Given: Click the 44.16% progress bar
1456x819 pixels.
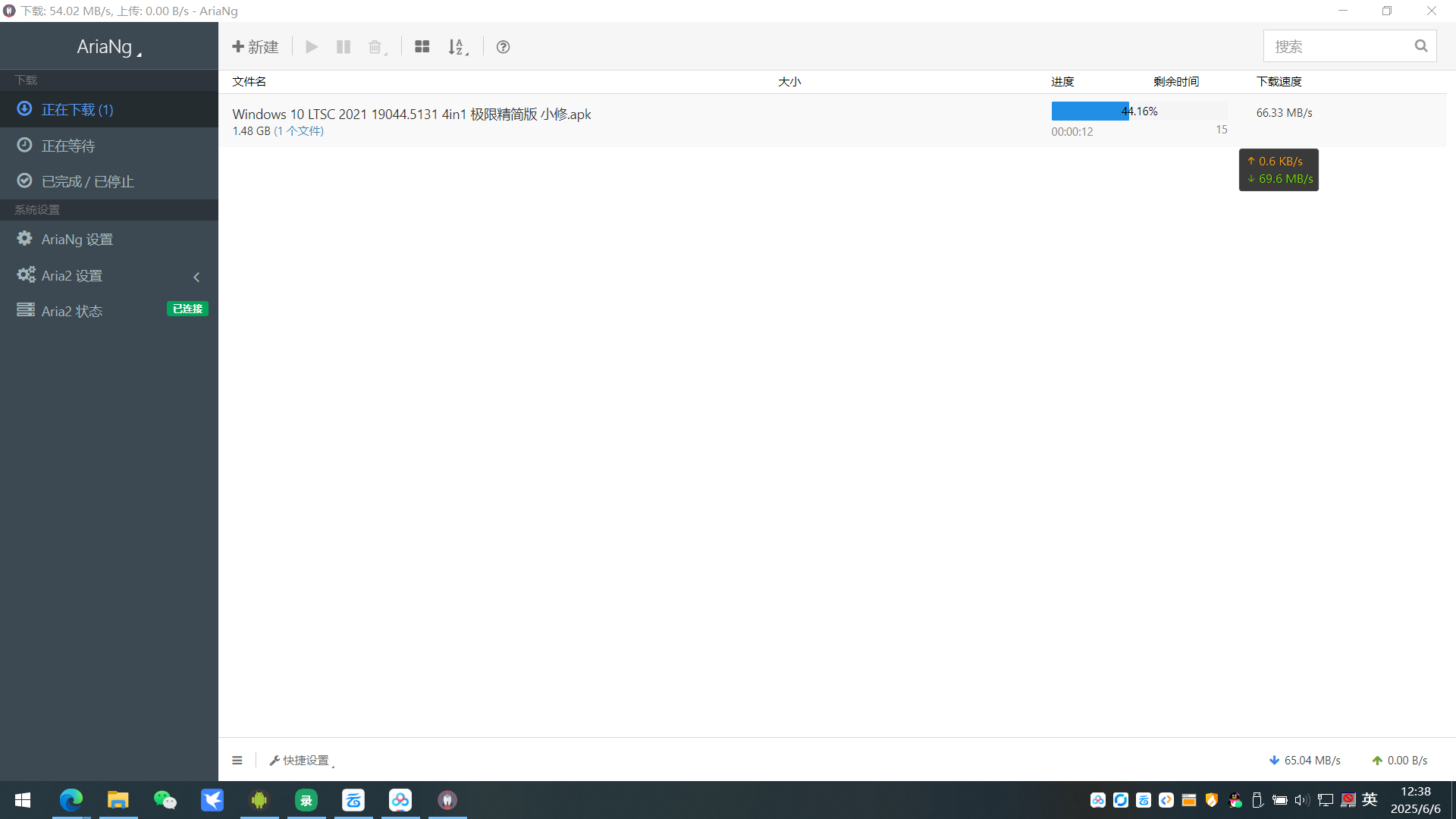Looking at the screenshot, I should (1139, 111).
